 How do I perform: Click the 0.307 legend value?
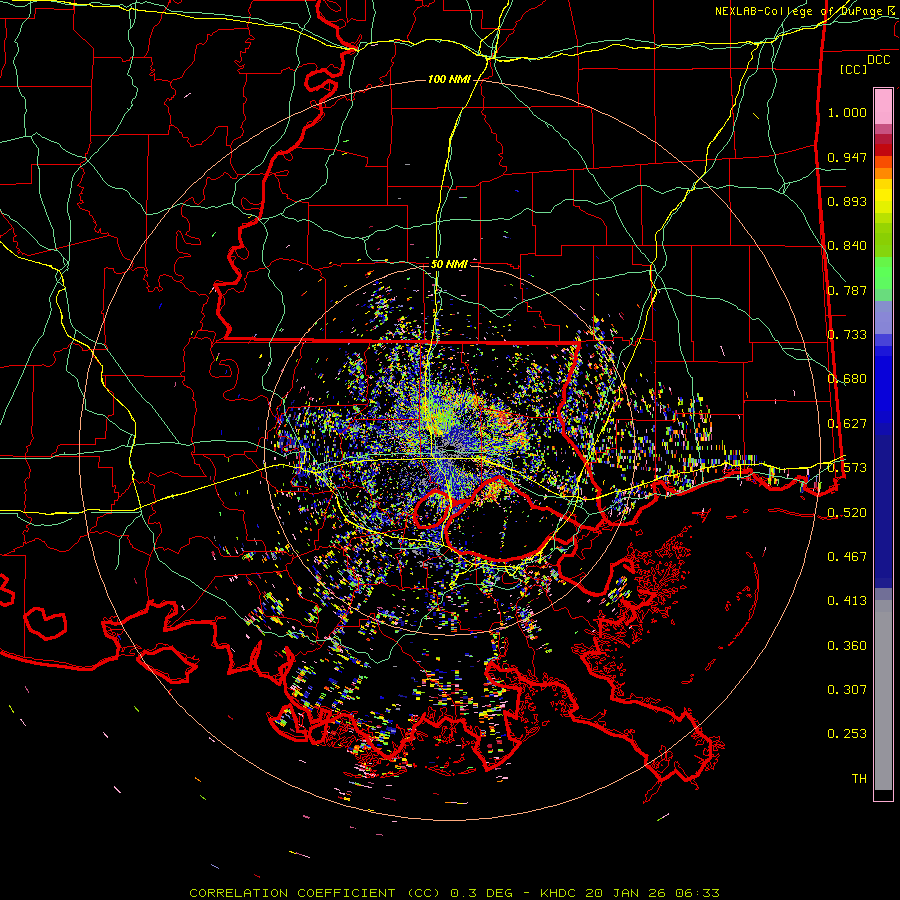[x=847, y=690]
